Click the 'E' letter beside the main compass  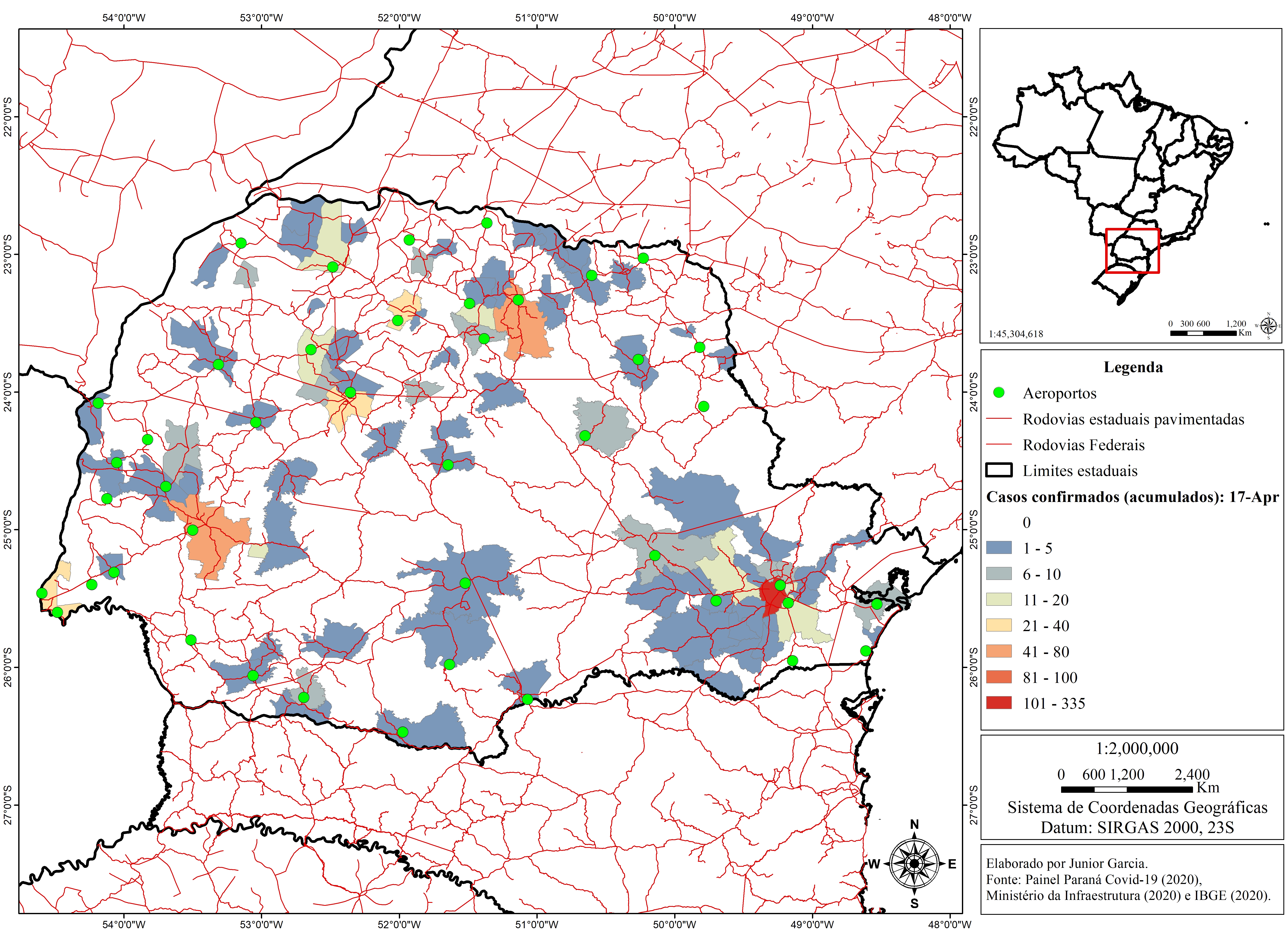[952, 864]
